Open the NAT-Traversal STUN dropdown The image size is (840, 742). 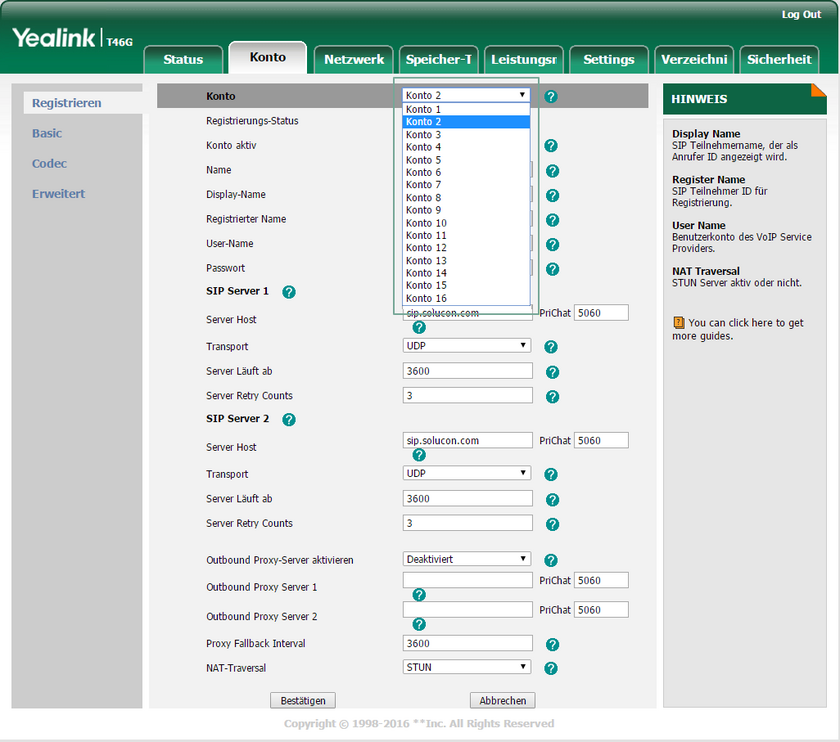pyautogui.click(x=466, y=667)
